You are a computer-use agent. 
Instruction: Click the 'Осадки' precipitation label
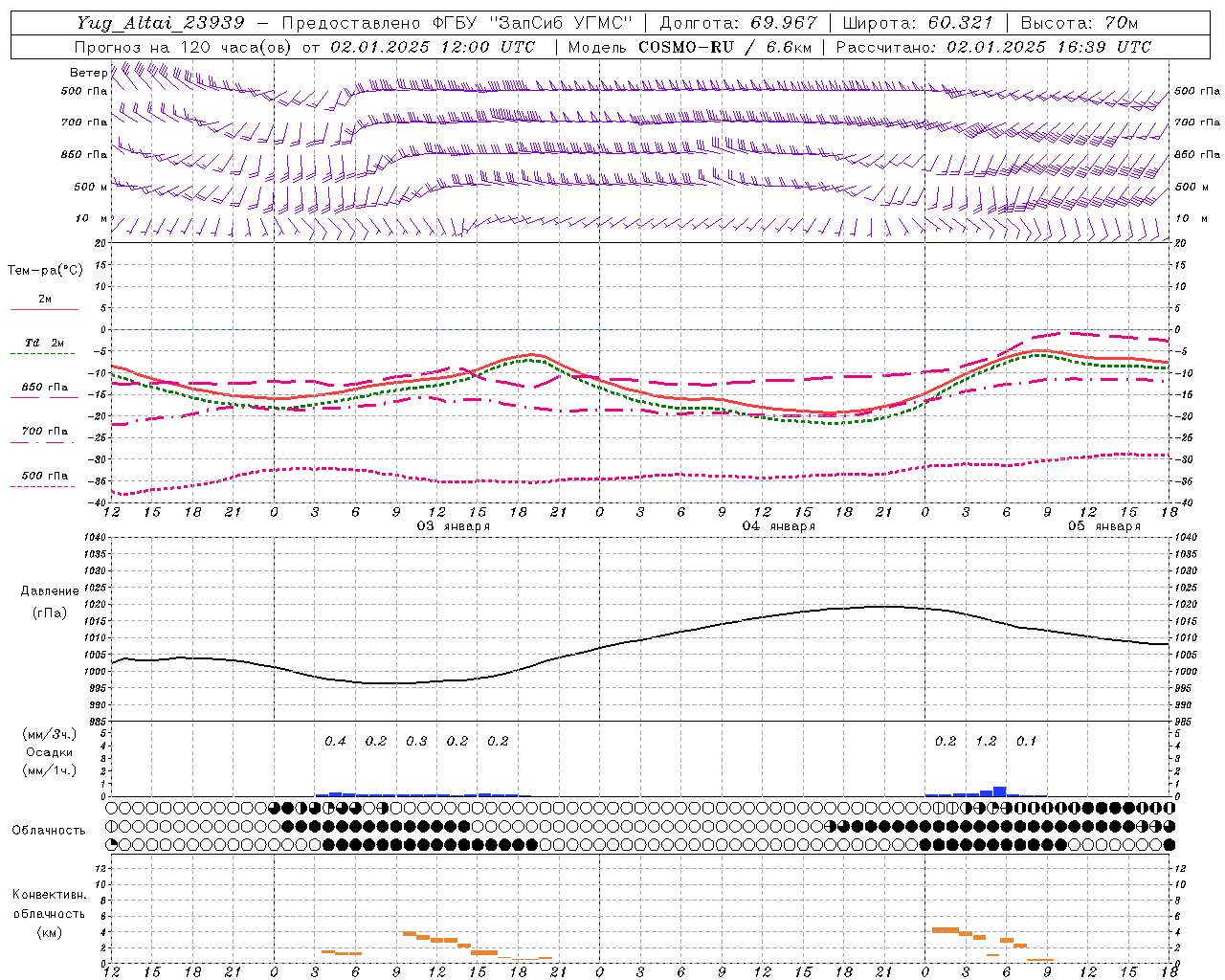point(49,752)
